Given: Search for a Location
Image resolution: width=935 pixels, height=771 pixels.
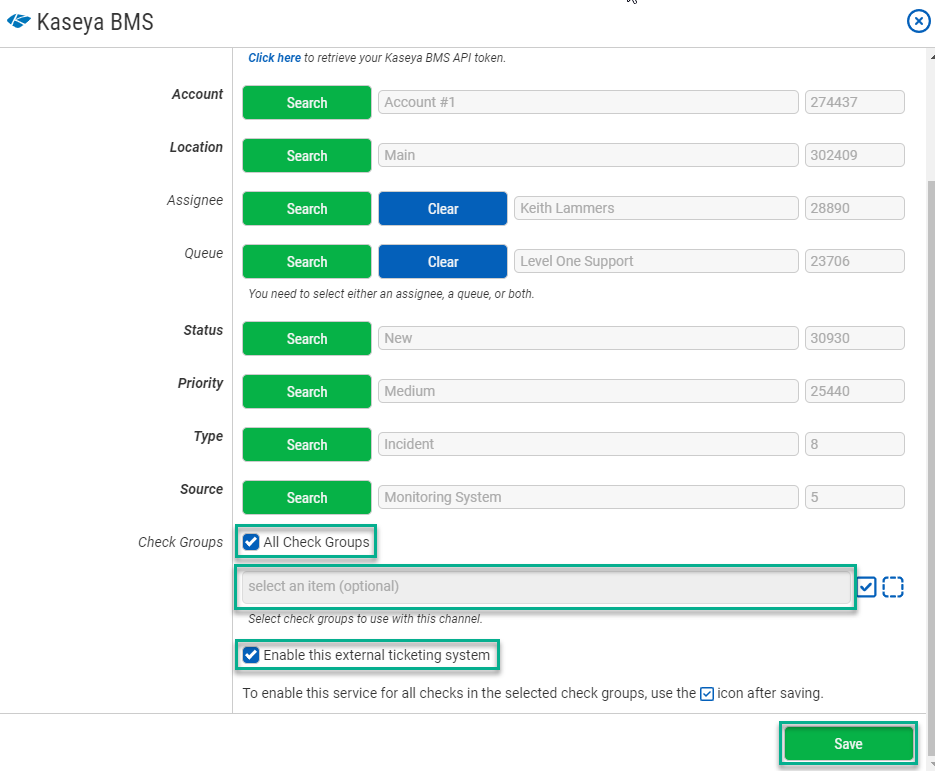Looking at the screenshot, I should click(306, 155).
